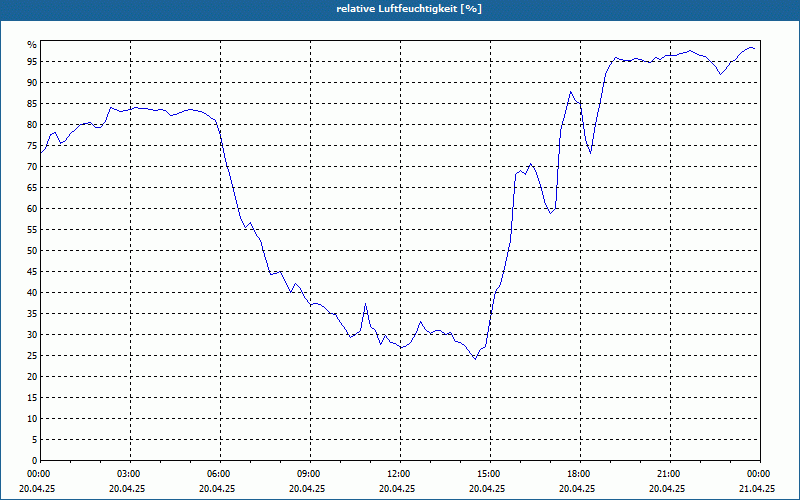This screenshot has width=800, height=500.
Task: Select the y-axis label '90'
Action: (x=32, y=83)
